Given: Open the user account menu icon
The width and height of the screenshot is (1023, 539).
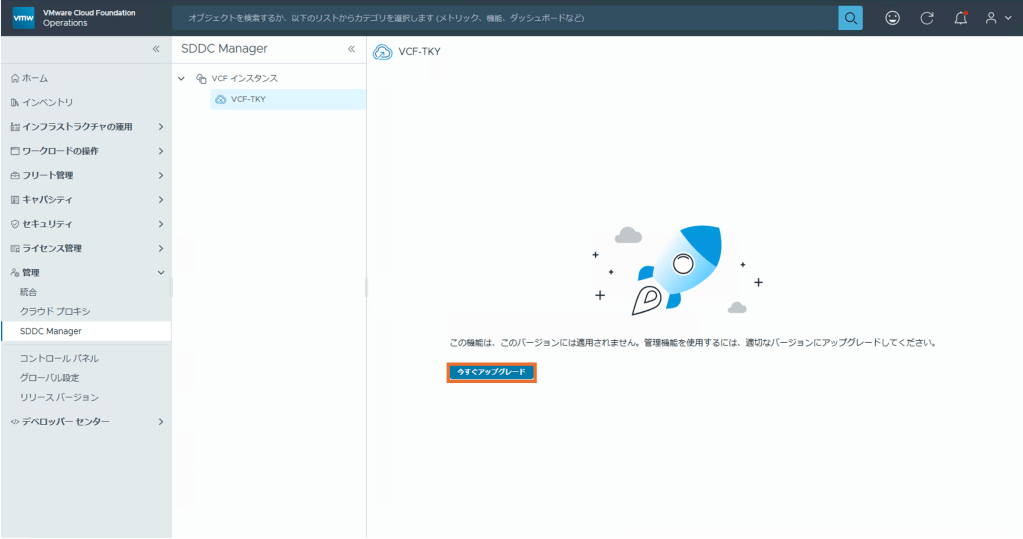Looking at the screenshot, I should pos(991,18).
